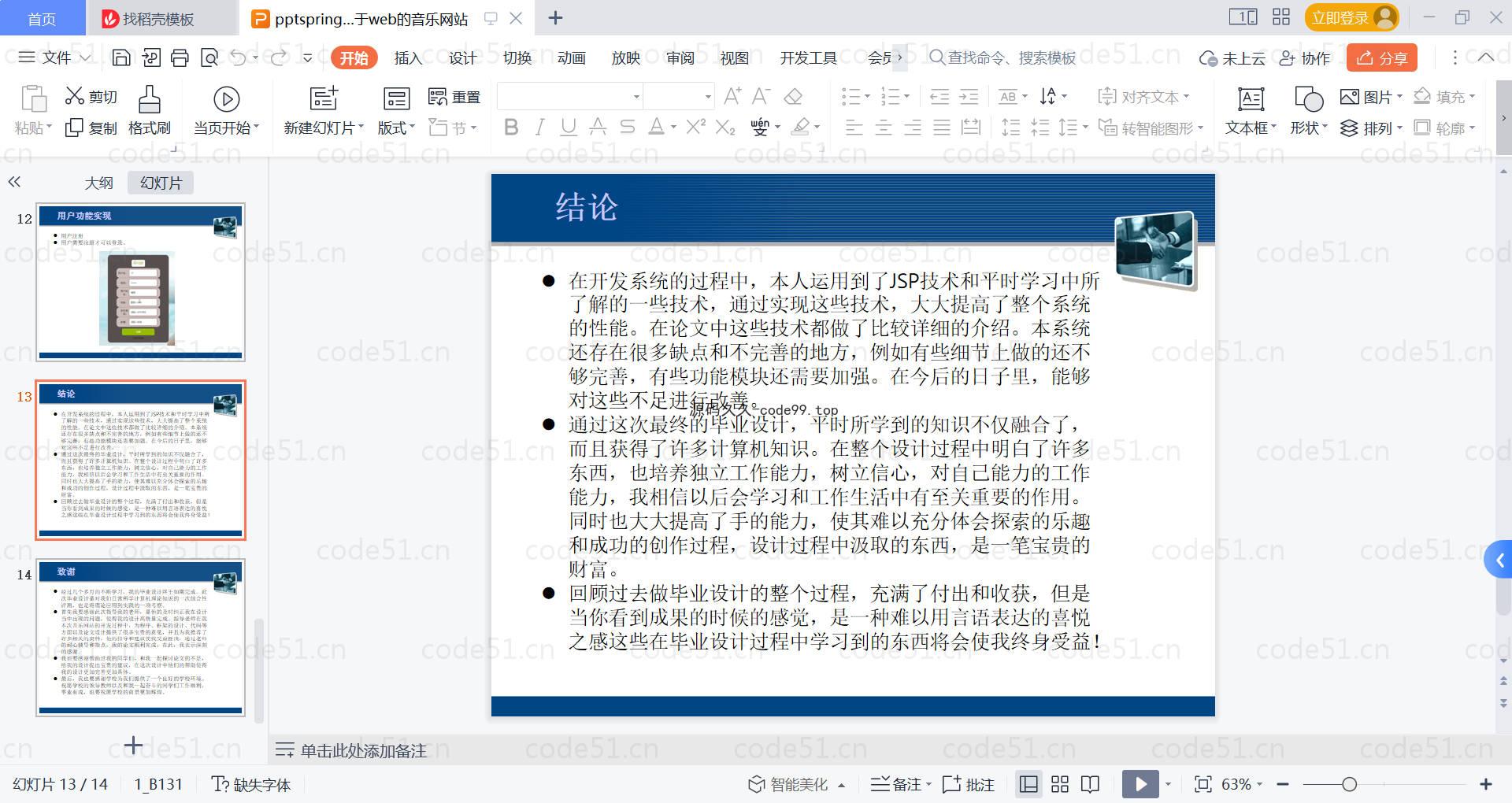Insert a Text Box (文本框)
The width and height of the screenshot is (1512, 803).
(x=1251, y=110)
